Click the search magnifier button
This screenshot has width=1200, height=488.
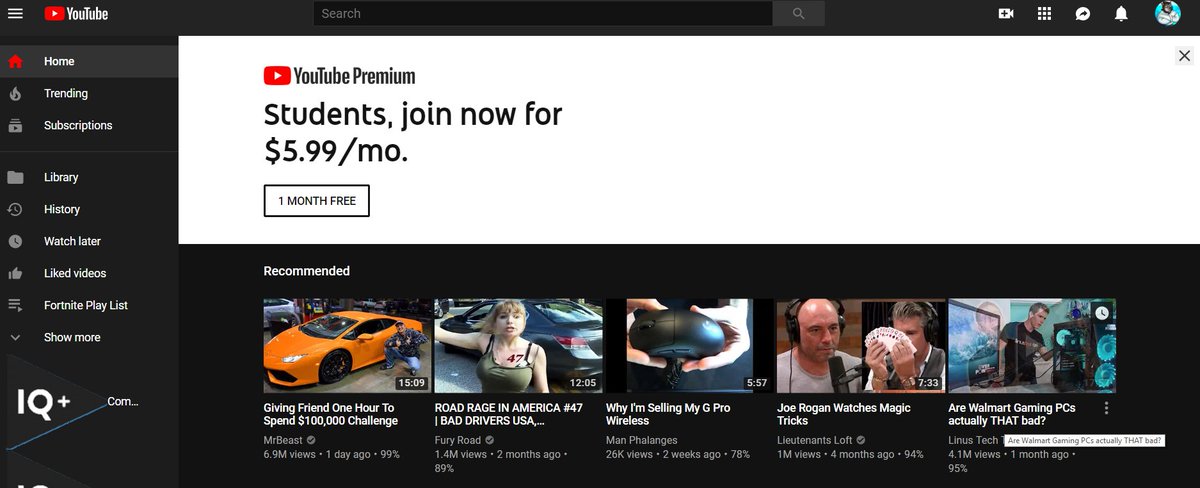coord(798,14)
